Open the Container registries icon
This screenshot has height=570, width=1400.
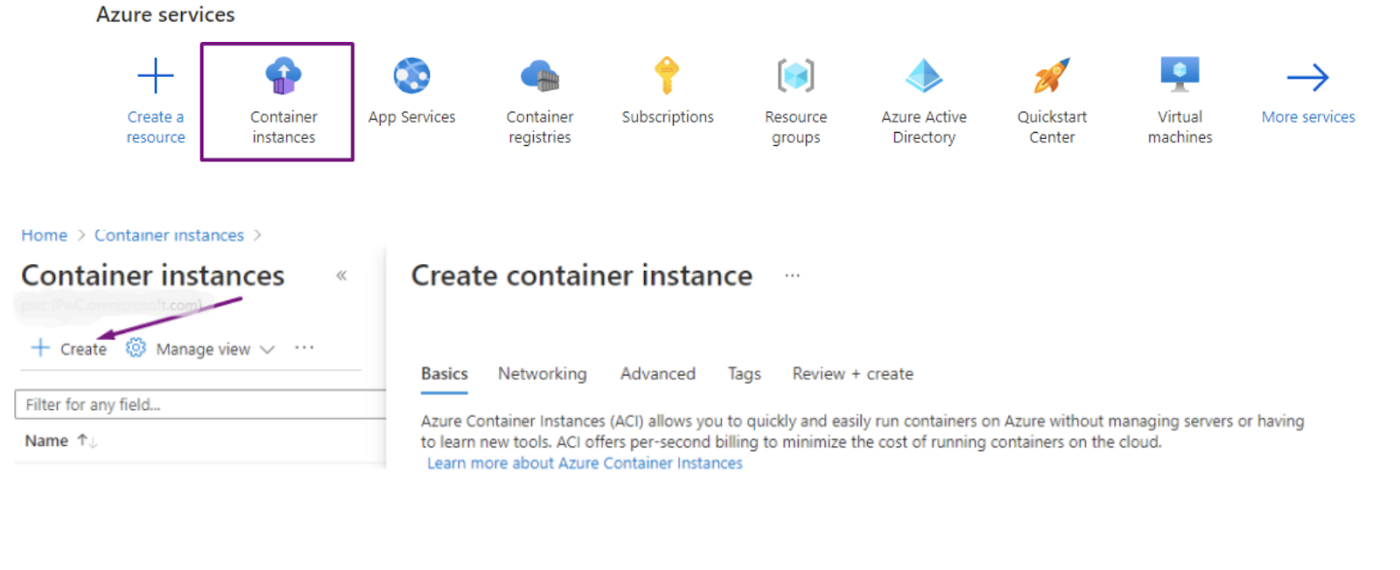coord(540,76)
